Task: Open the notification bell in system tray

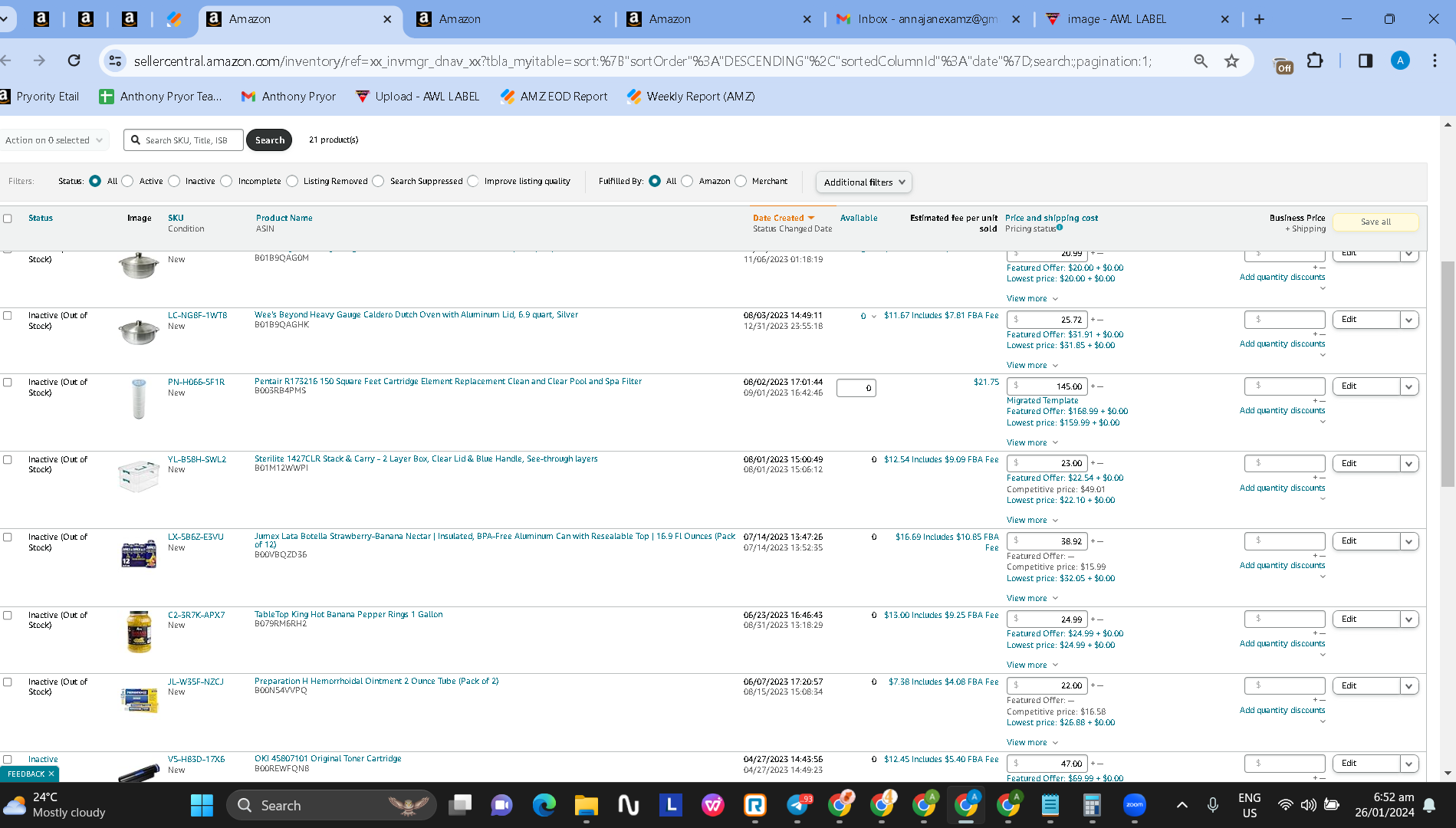Action: coord(1430,805)
